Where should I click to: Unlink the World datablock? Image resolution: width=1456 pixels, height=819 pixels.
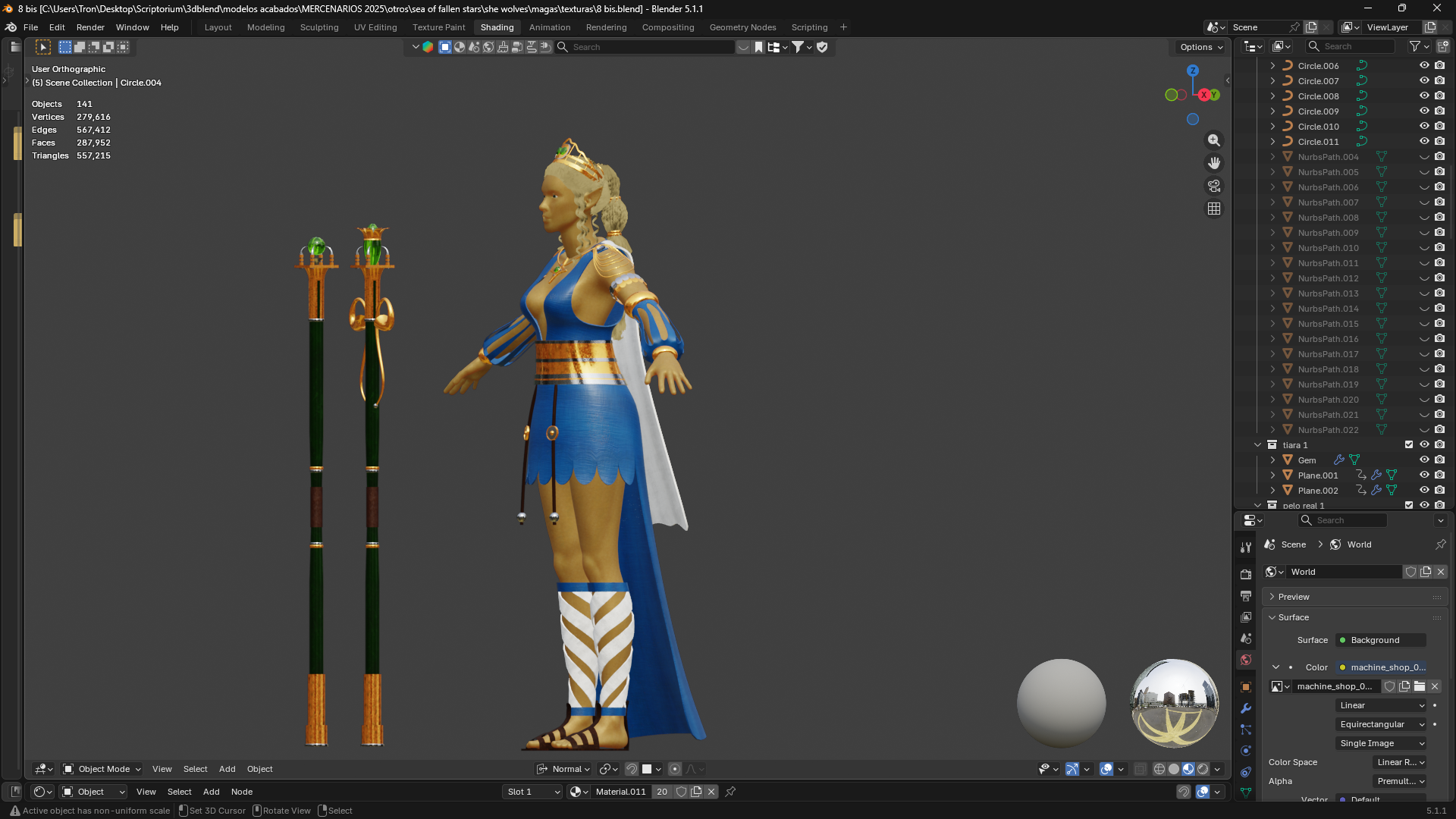(x=1441, y=572)
